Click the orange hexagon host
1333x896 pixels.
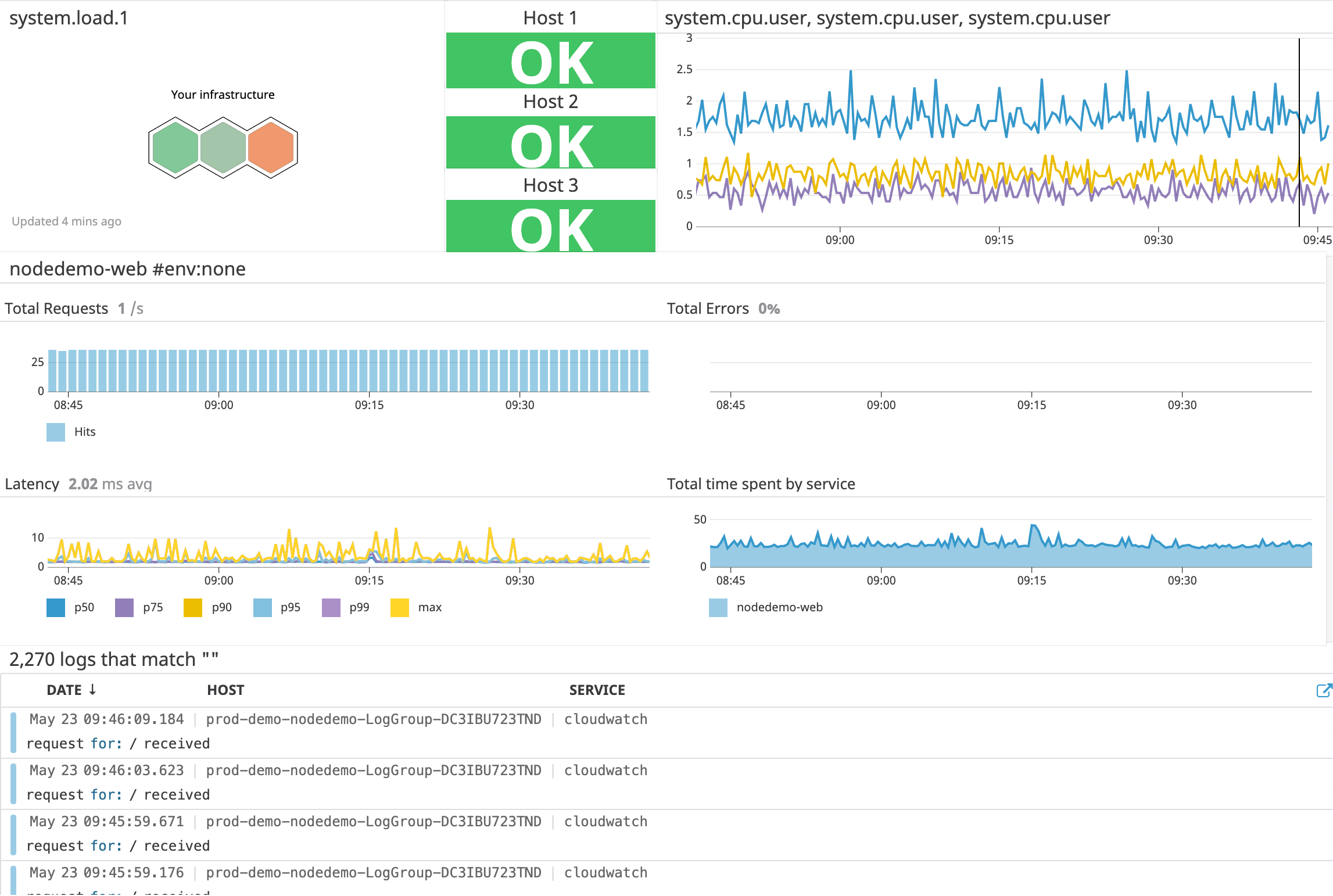[x=271, y=148]
